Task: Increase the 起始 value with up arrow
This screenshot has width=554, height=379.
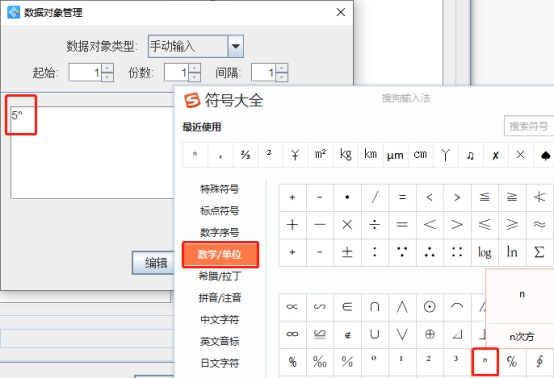Action: 108,67
